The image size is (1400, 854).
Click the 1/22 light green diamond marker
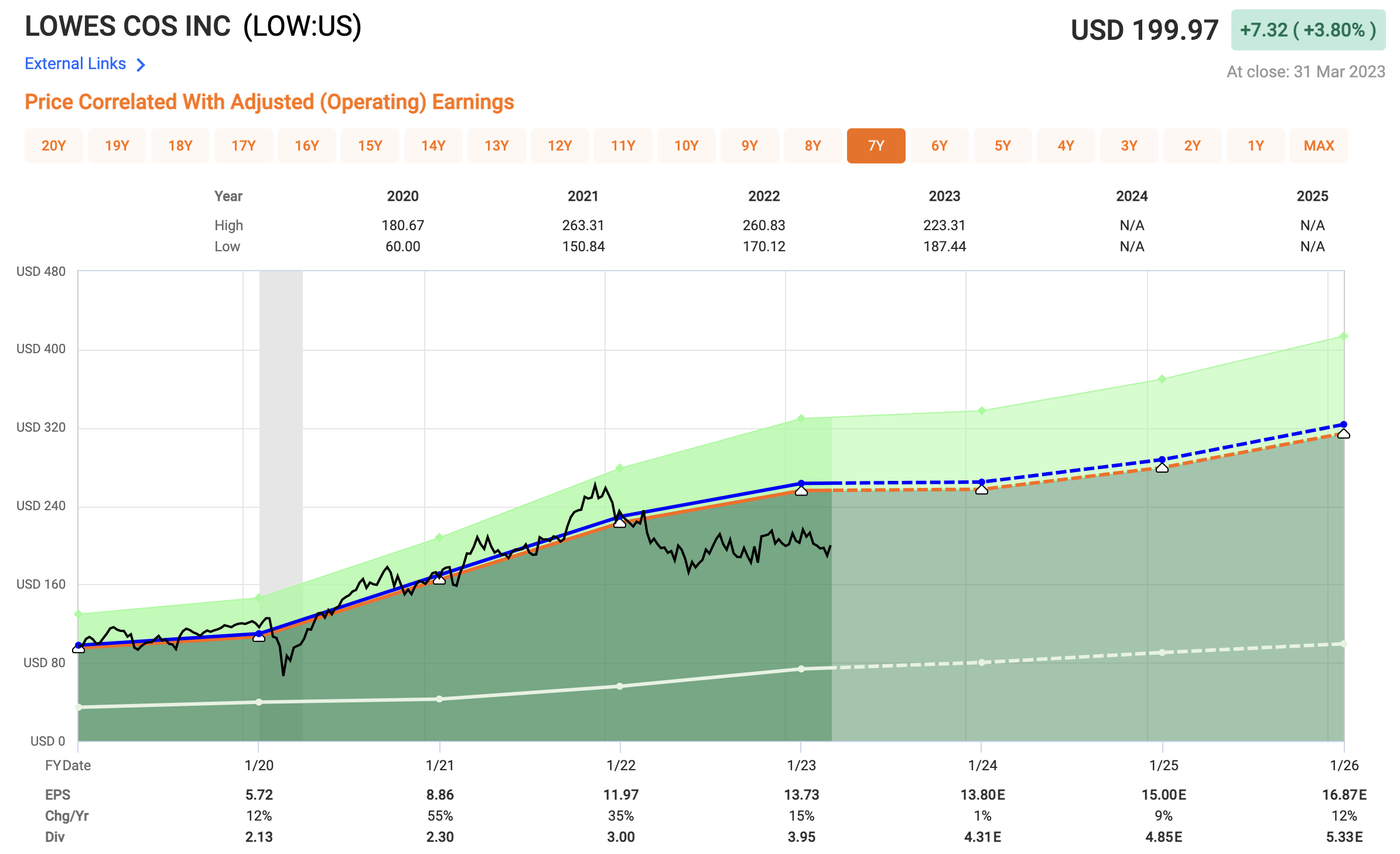620,468
